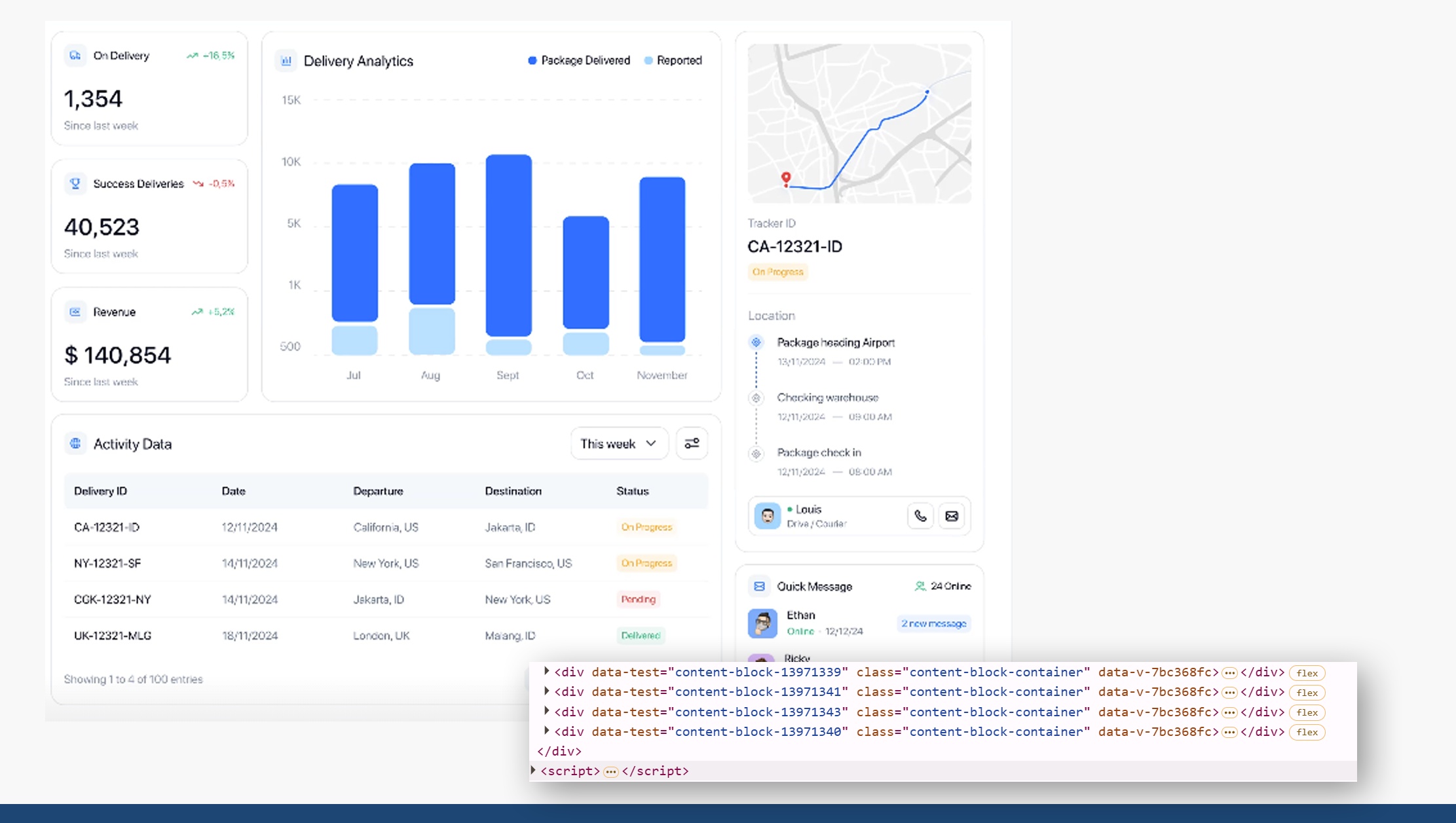Click the Package Delivered legend dot
Viewport: 1456px width, 823px height.
(532, 60)
